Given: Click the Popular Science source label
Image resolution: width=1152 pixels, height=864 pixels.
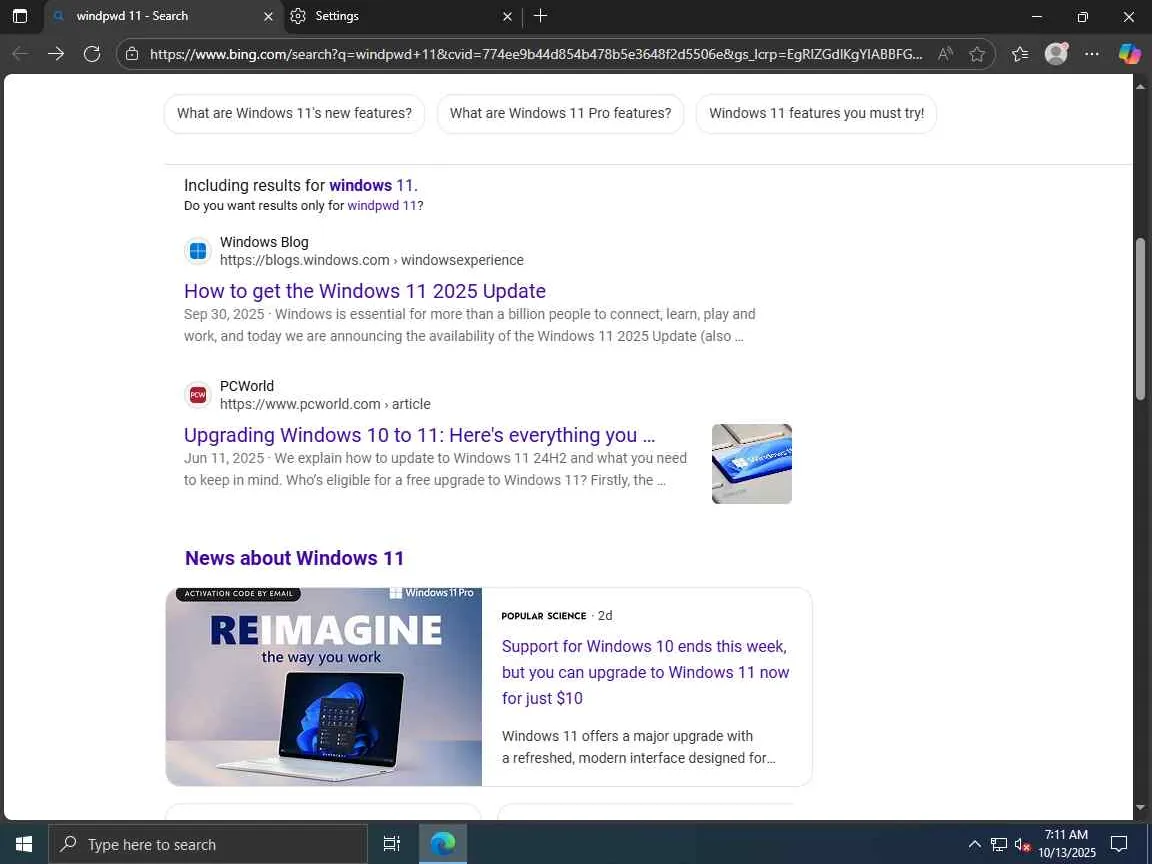Looking at the screenshot, I should (x=544, y=616).
